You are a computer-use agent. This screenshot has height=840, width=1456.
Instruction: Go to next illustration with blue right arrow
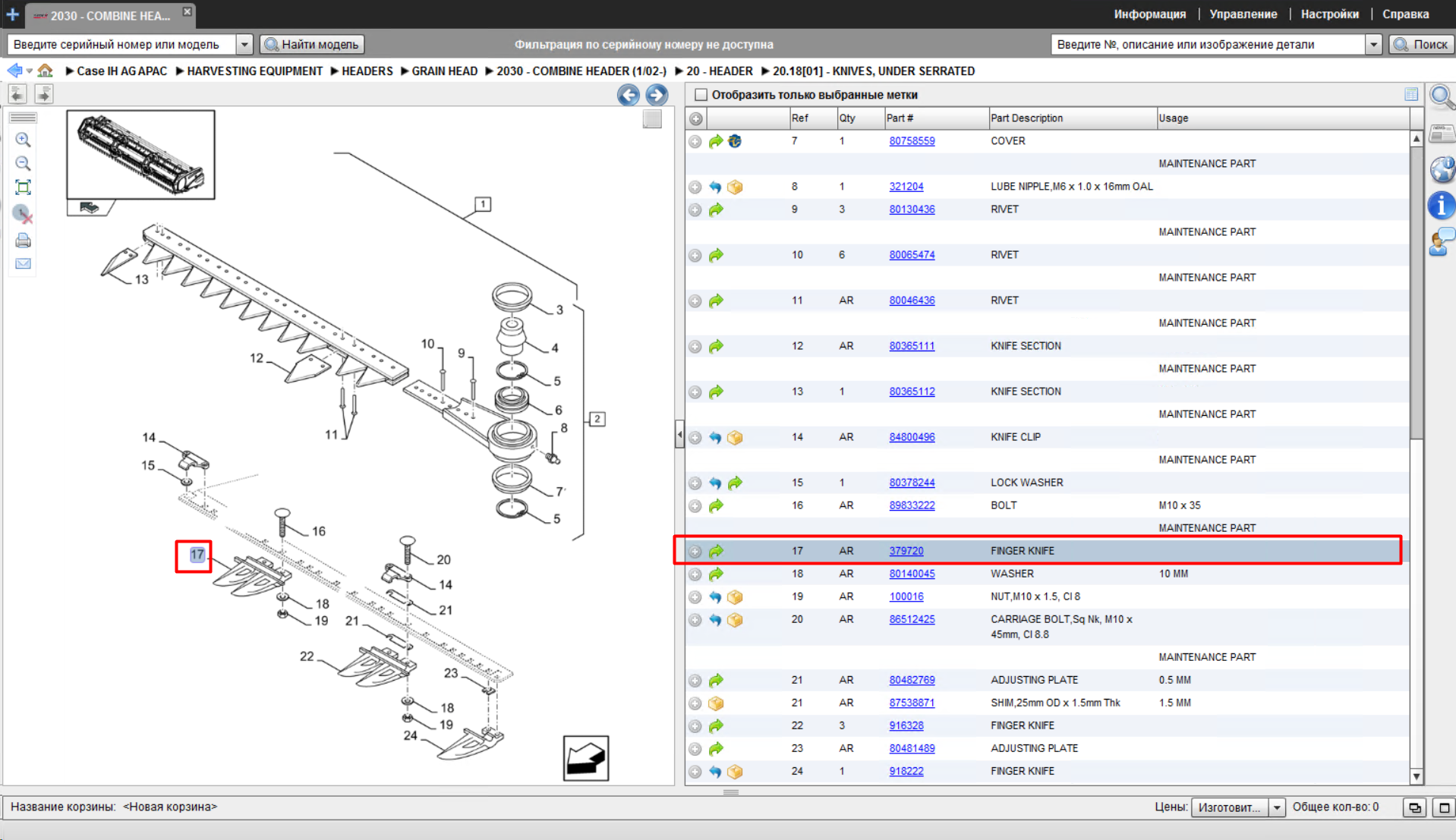657,95
